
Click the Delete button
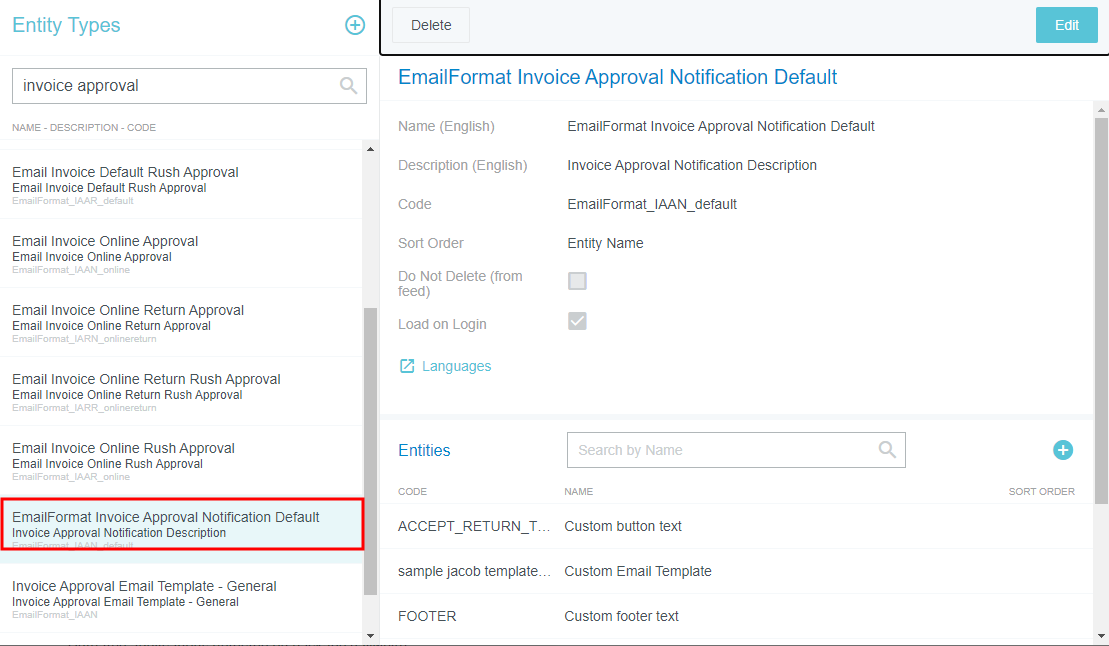(431, 25)
